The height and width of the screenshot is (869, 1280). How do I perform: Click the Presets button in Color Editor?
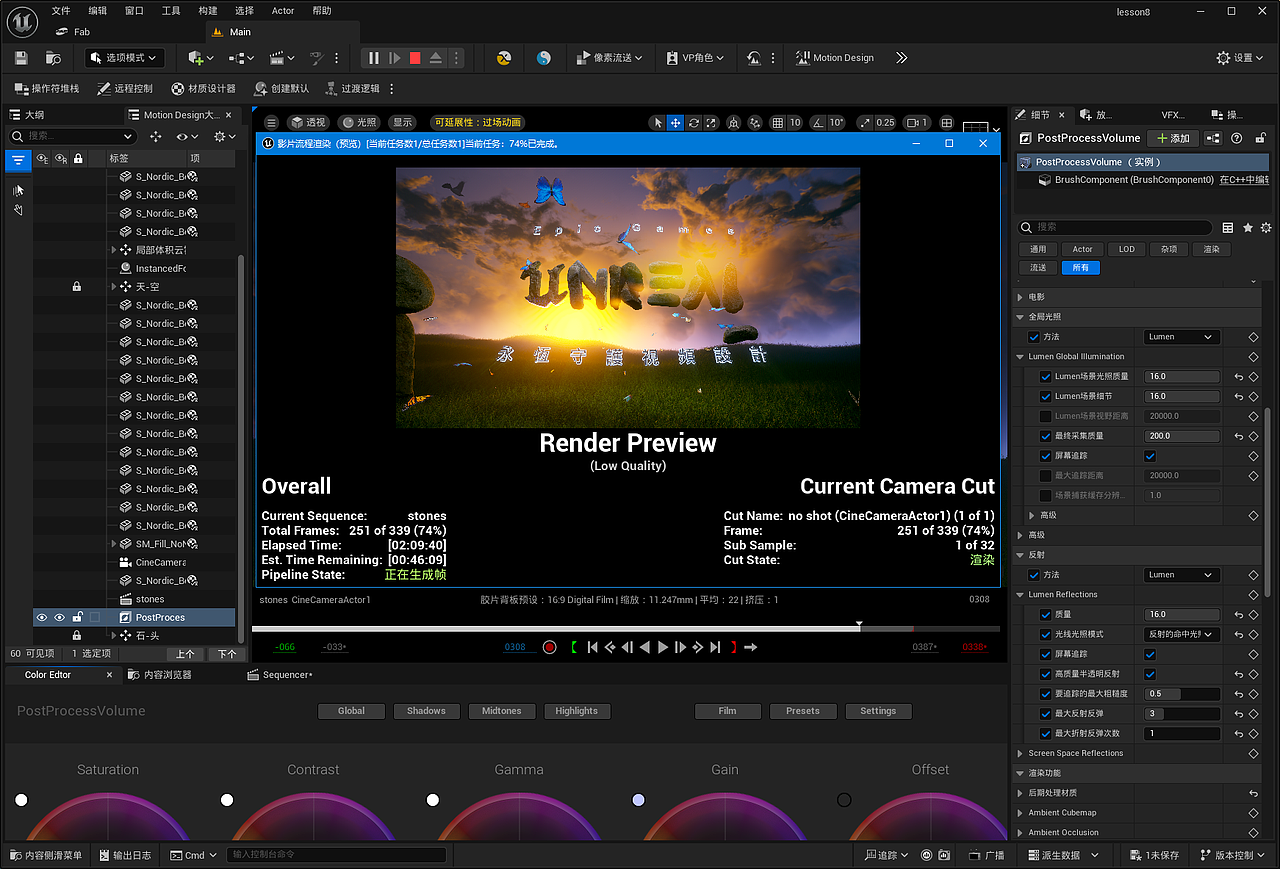coord(803,711)
